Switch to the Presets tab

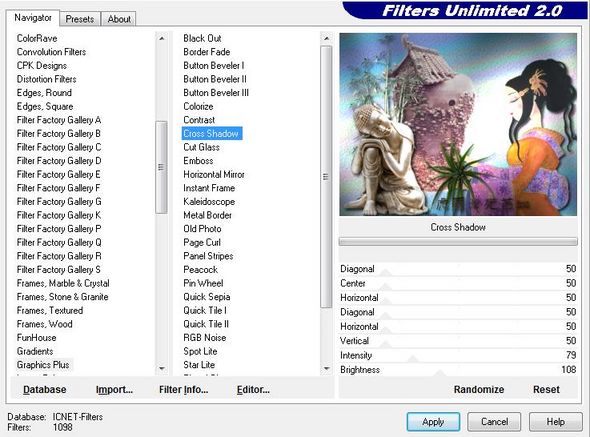click(80, 19)
